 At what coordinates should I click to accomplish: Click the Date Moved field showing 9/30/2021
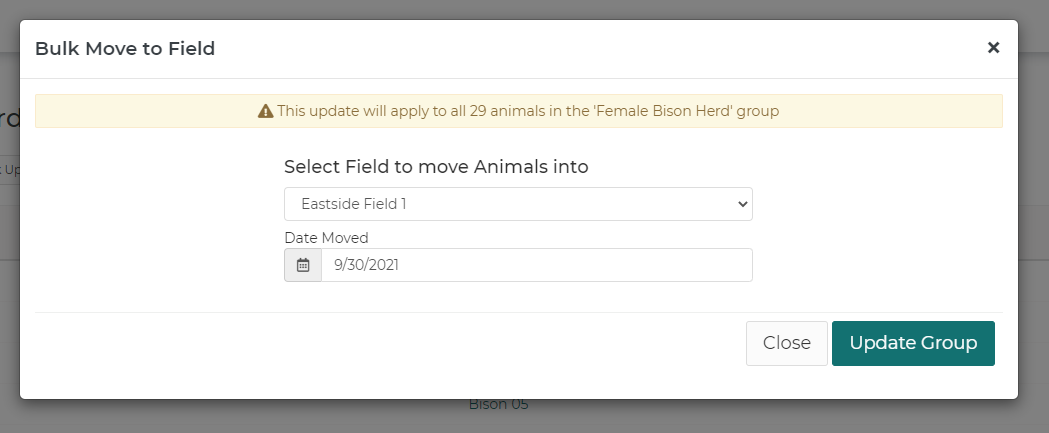(536, 265)
